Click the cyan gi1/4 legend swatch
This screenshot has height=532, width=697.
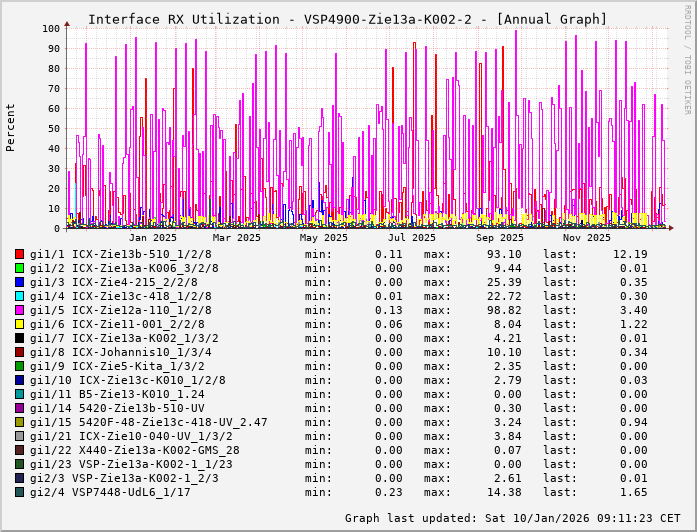[19, 296]
